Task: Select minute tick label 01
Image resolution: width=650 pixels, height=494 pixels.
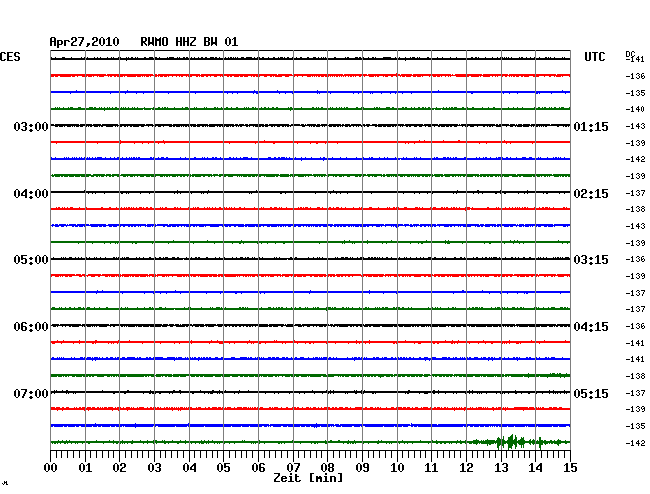Action: click(x=85, y=468)
